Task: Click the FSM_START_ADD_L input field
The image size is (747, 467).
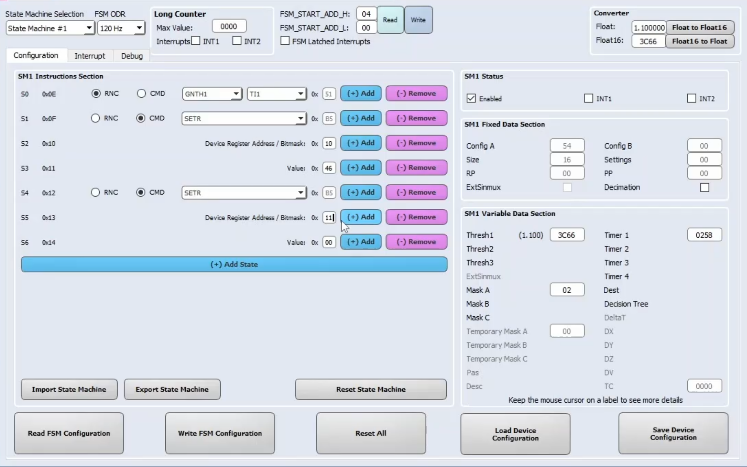Action: tap(366, 28)
